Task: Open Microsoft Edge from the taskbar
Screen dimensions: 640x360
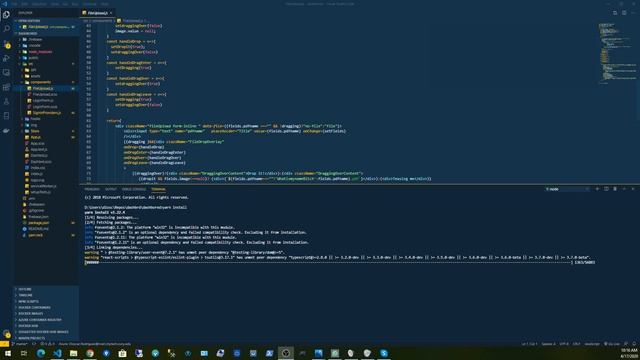Action: (41, 353)
